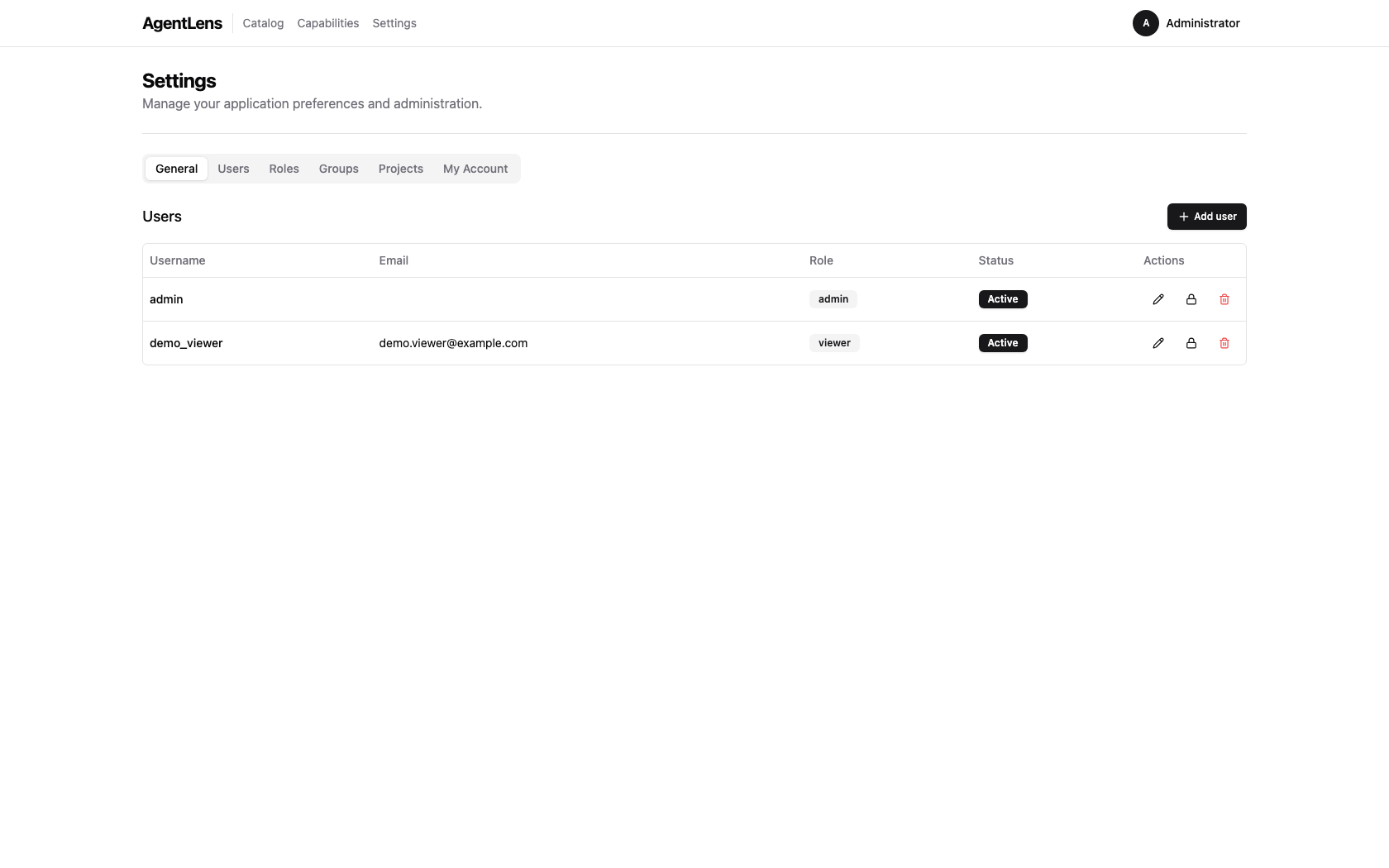Viewport: 1389px width, 868px height.
Task: Delete the admin user via trash icon
Action: click(1224, 299)
